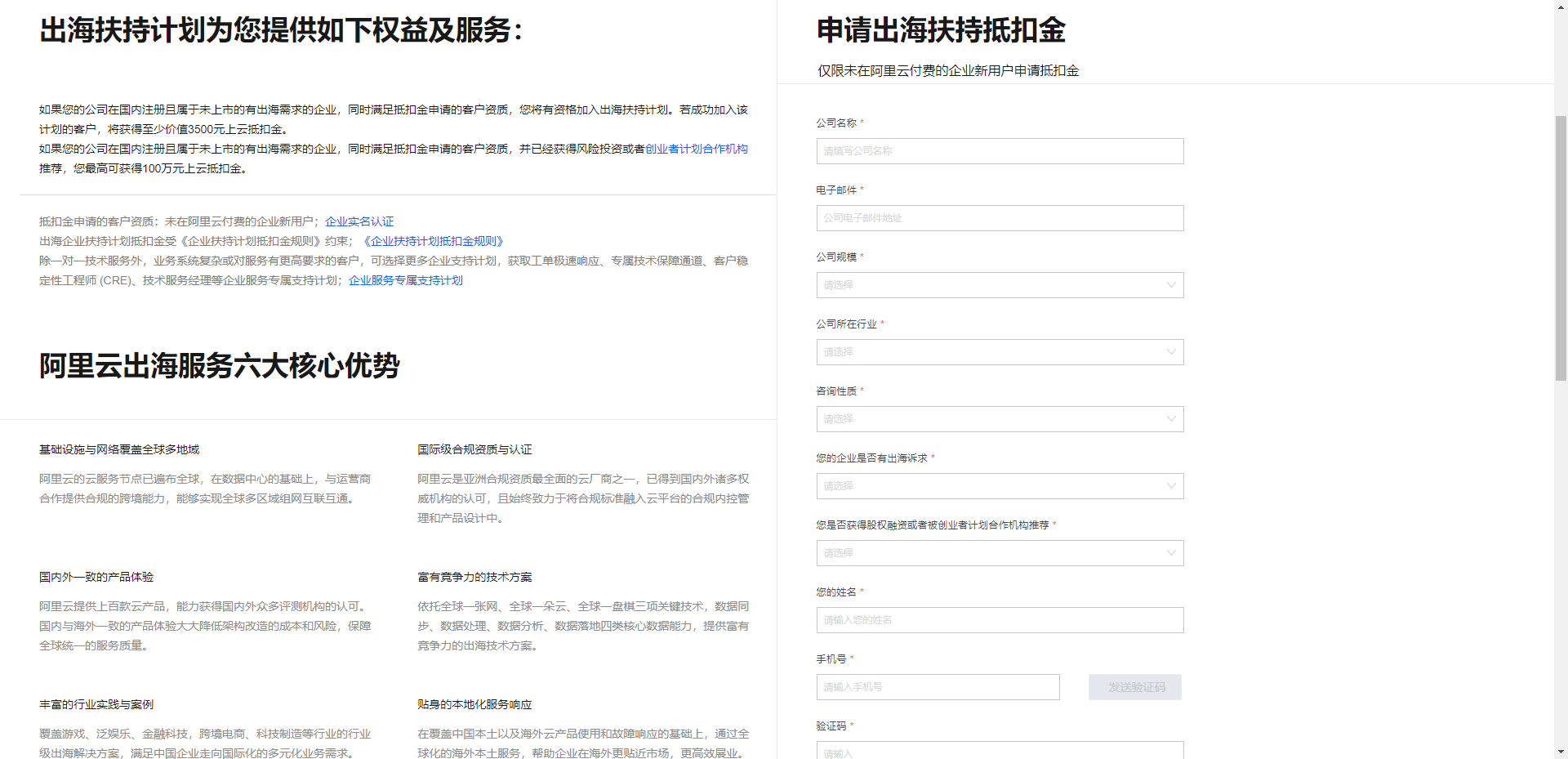Click the heading 申请出海扶持抵扣金
Screen dimensions: 1568x759
point(941,30)
